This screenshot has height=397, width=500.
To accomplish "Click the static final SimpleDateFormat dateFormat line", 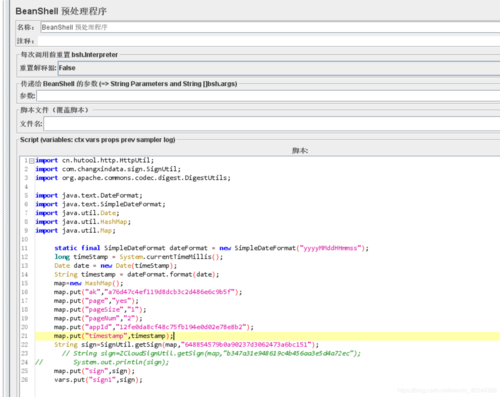I will (211, 248).
